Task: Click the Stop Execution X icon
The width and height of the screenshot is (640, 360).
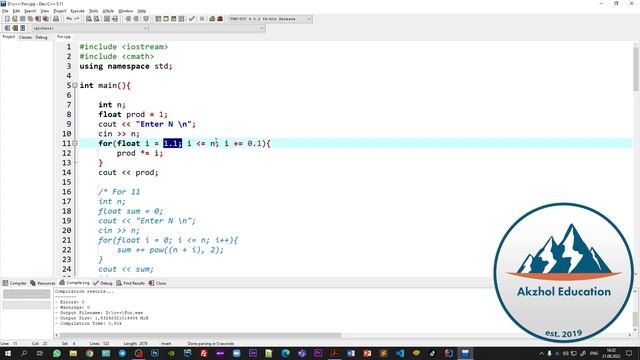Action: click(202, 19)
